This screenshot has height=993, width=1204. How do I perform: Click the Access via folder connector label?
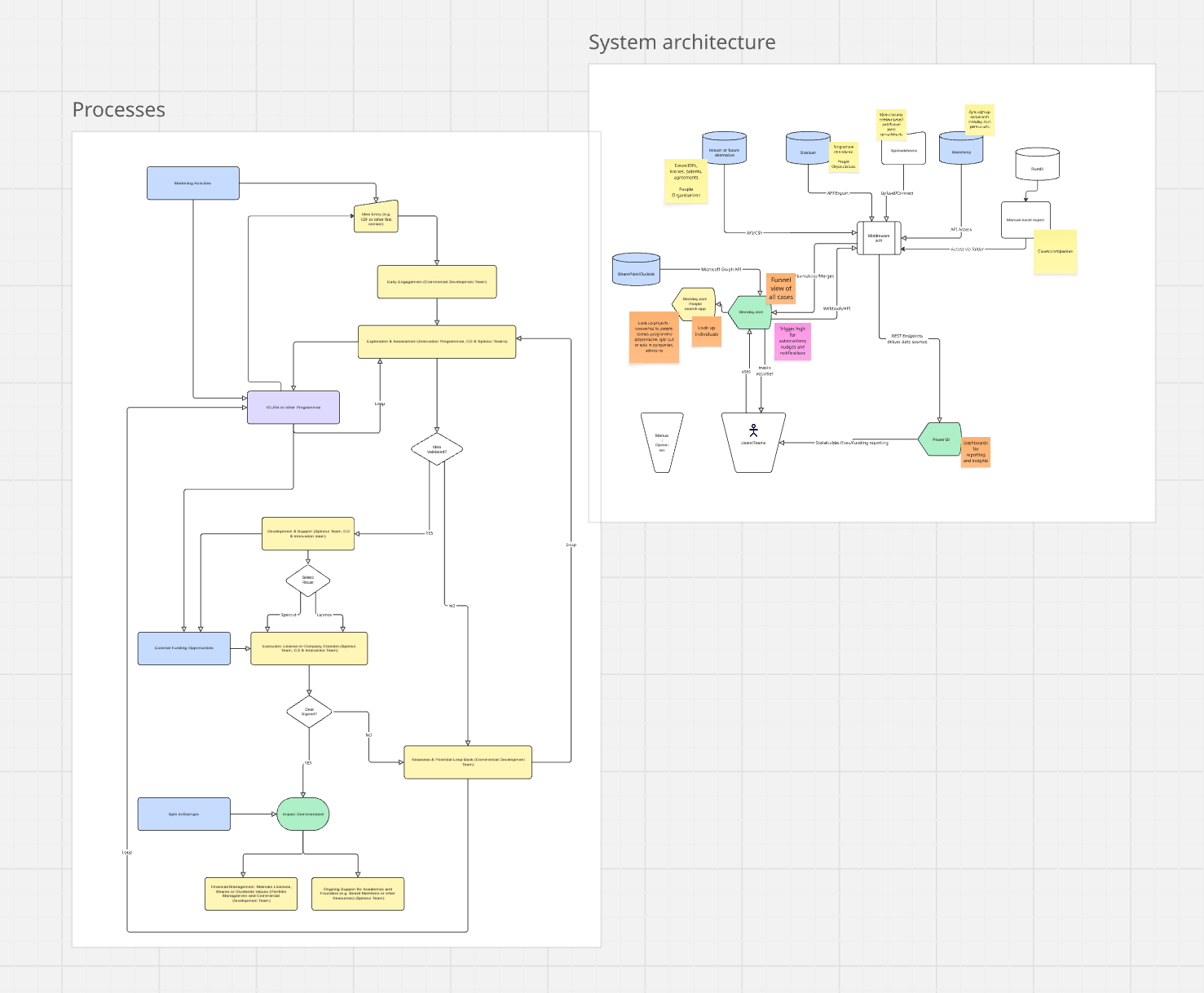coord(967,249)
